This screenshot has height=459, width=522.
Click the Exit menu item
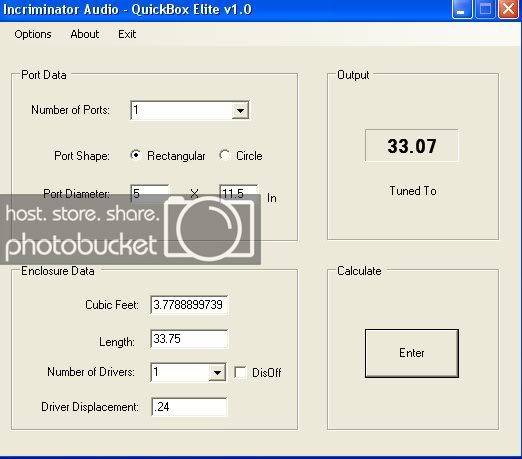click(127, 34)
